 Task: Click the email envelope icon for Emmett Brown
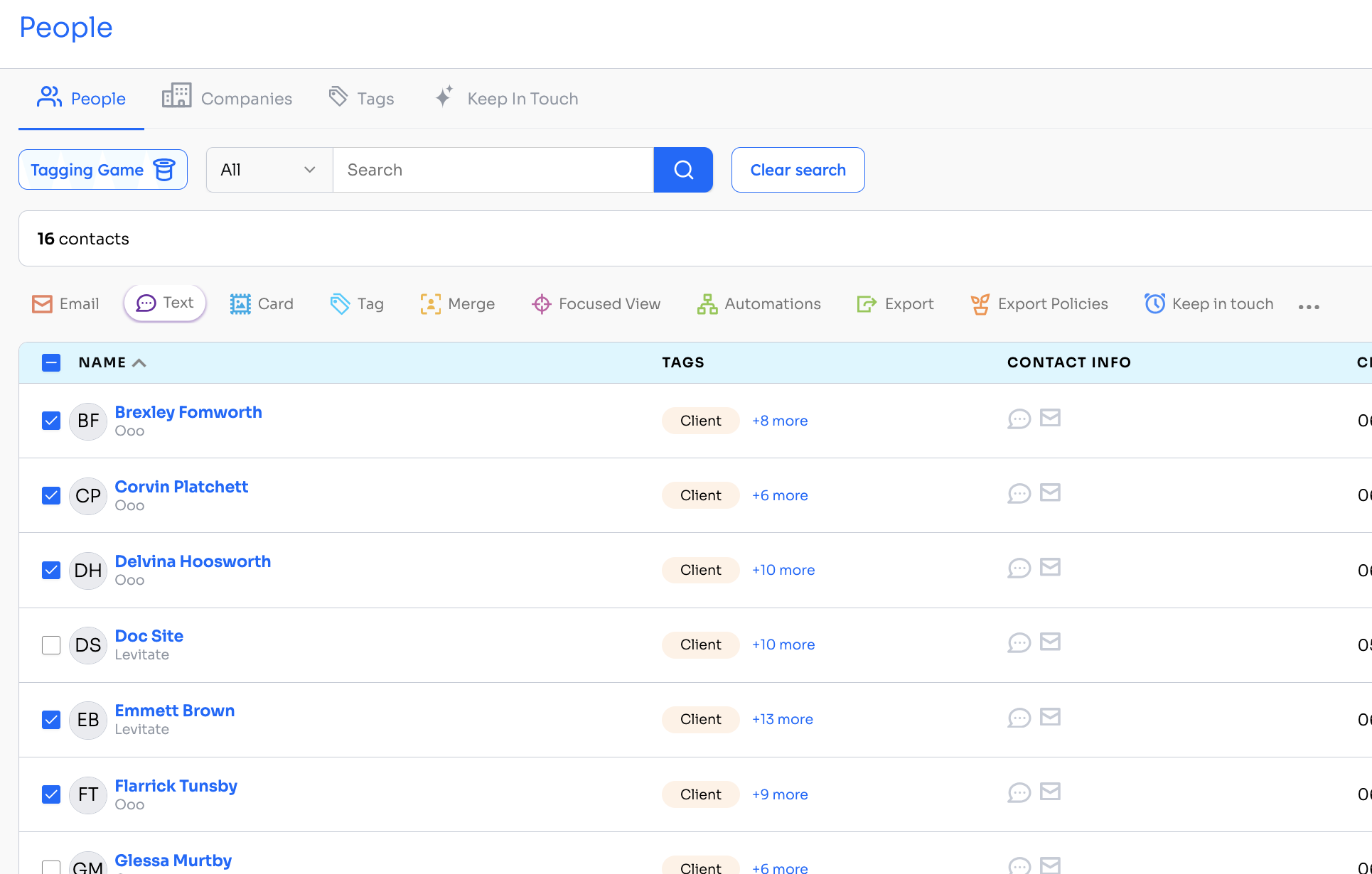1050,717
